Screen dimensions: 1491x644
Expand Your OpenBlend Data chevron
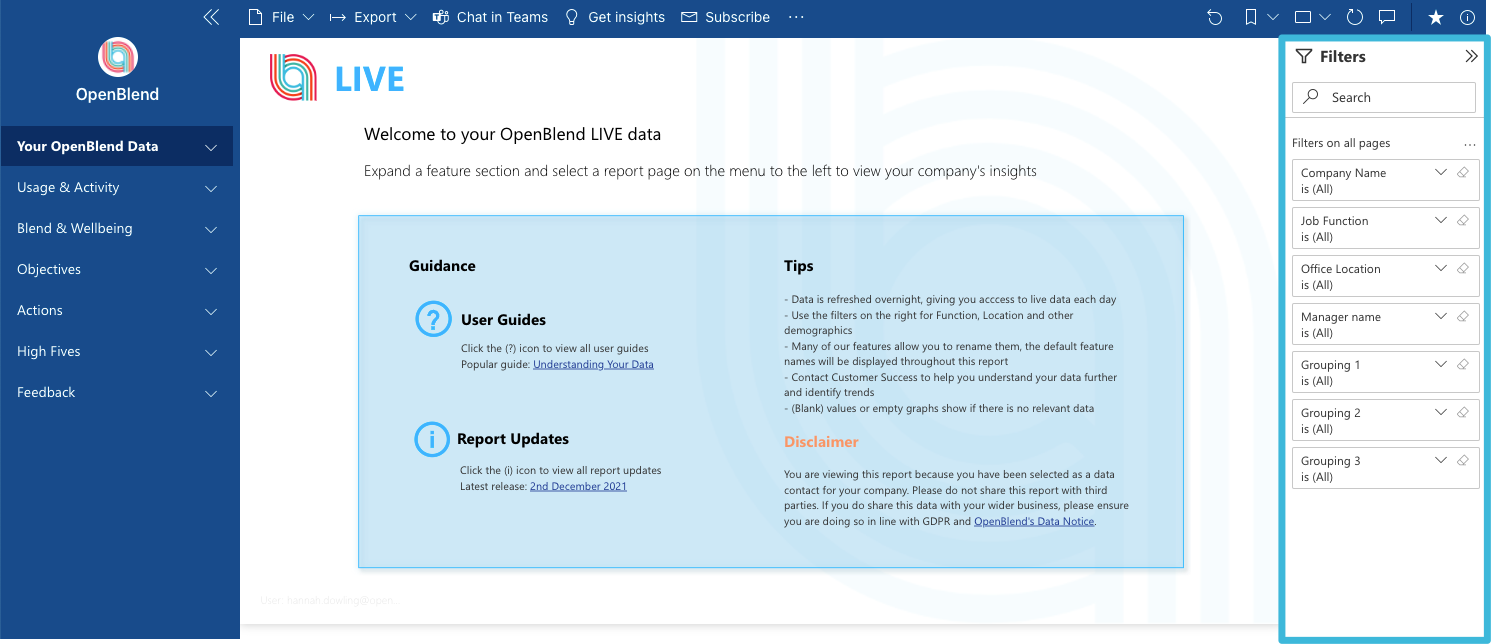coord(211,147)
